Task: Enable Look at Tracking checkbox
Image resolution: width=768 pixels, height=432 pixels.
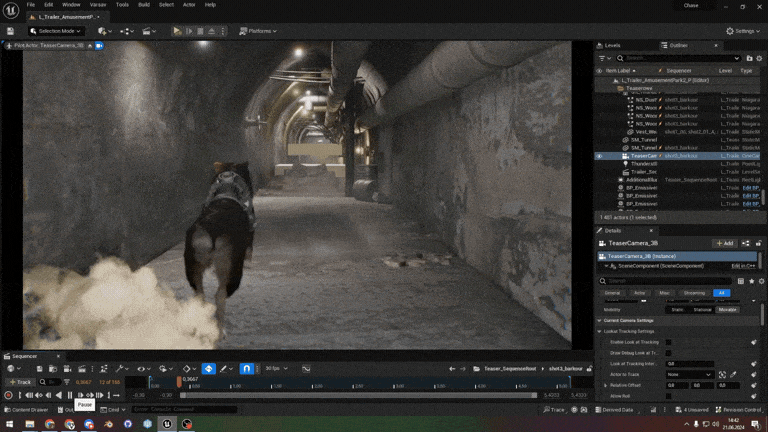Action: pyautogui.click(x=669, y=342)
